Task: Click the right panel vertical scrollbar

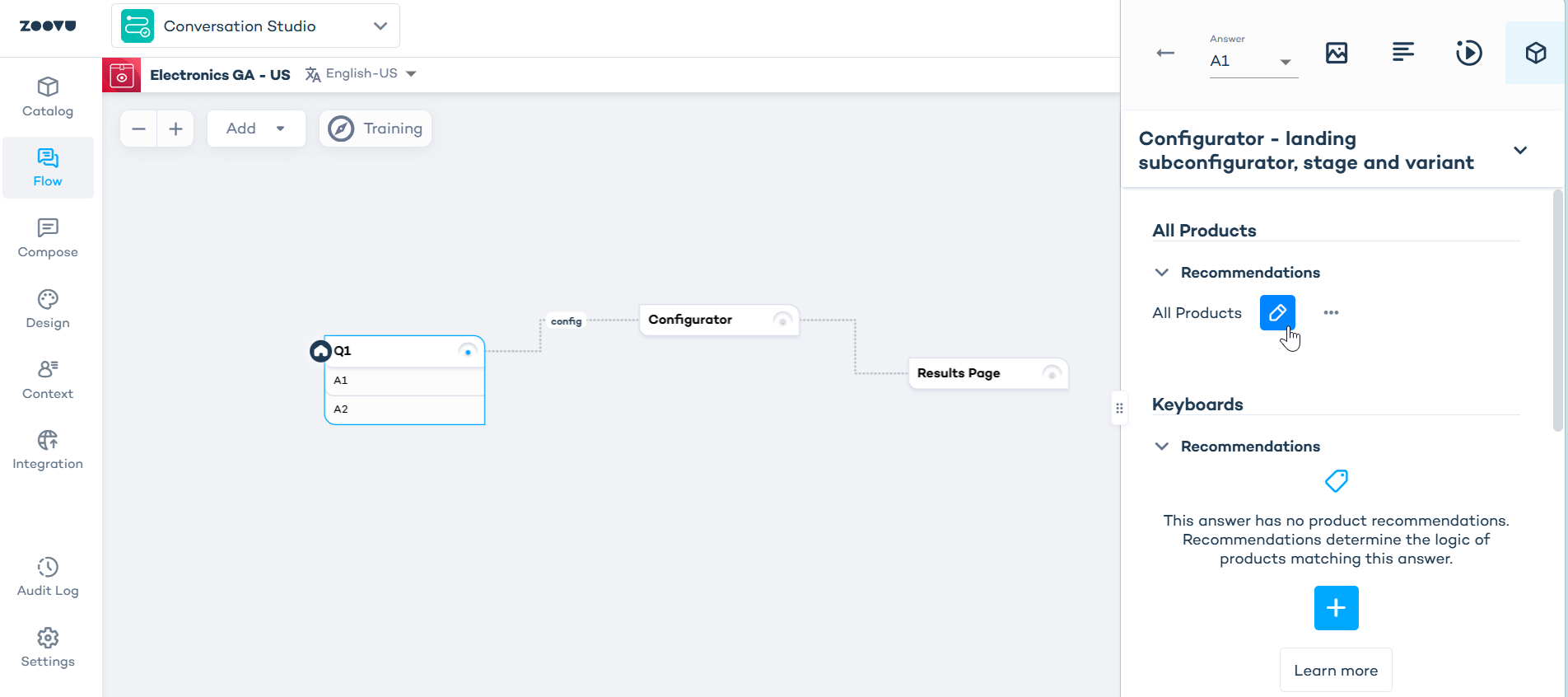Action: coord(1557,310)
